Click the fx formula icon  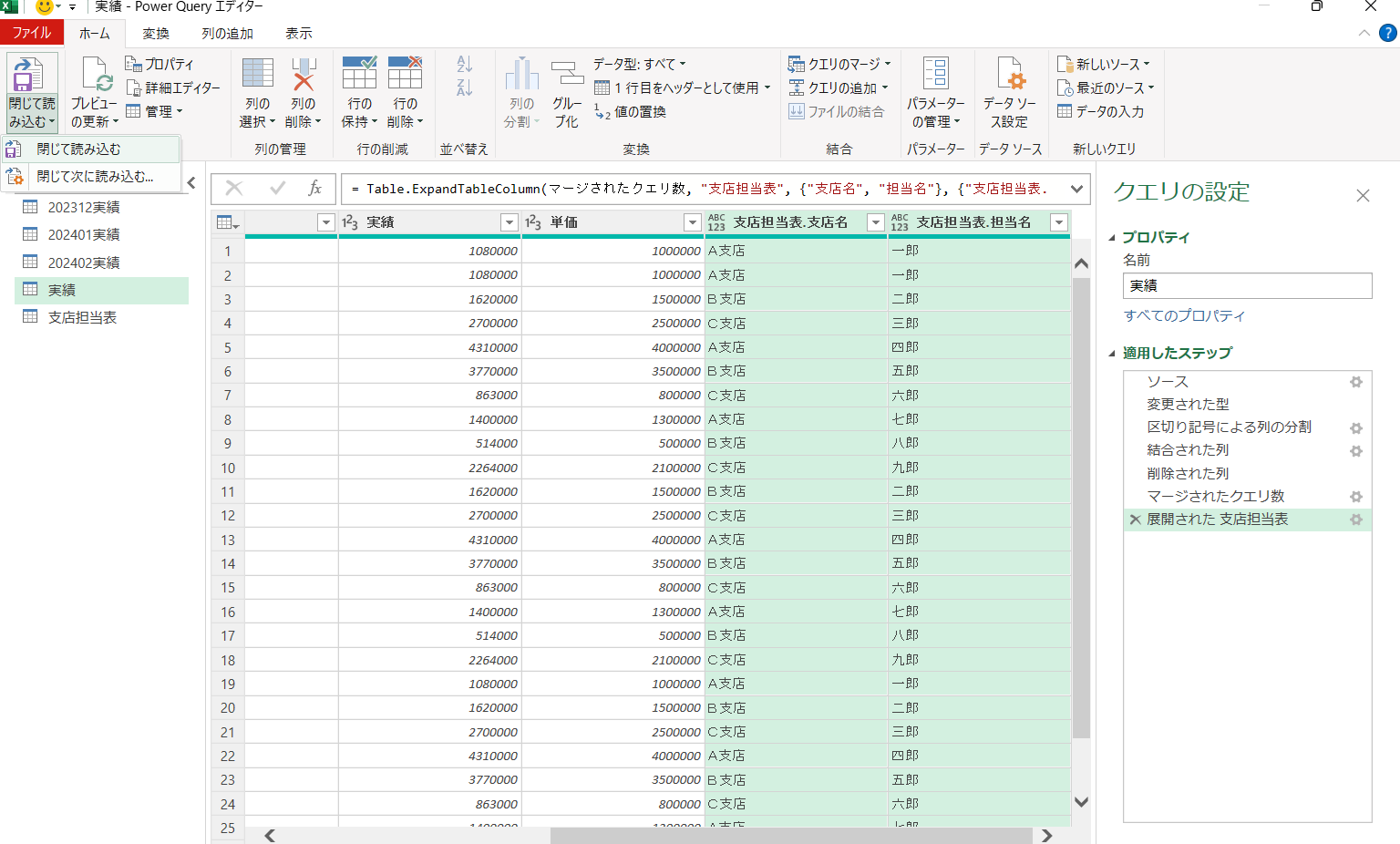[314, 189]
